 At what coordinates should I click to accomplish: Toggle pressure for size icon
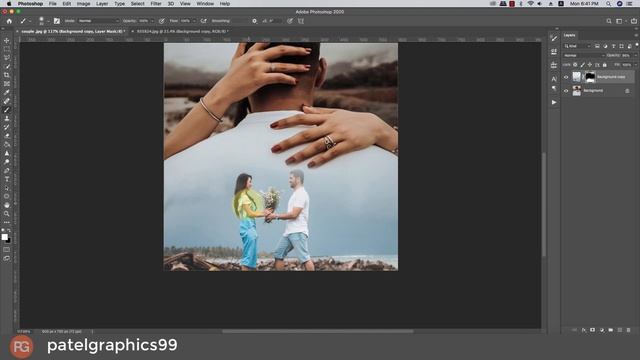290,21
